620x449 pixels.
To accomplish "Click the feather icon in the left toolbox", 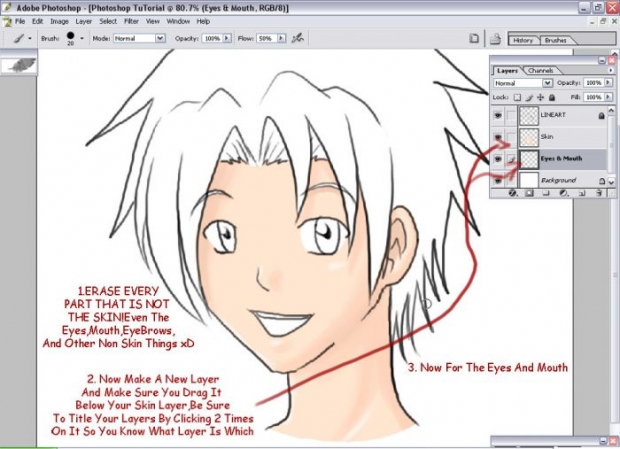I will point(19,65).
